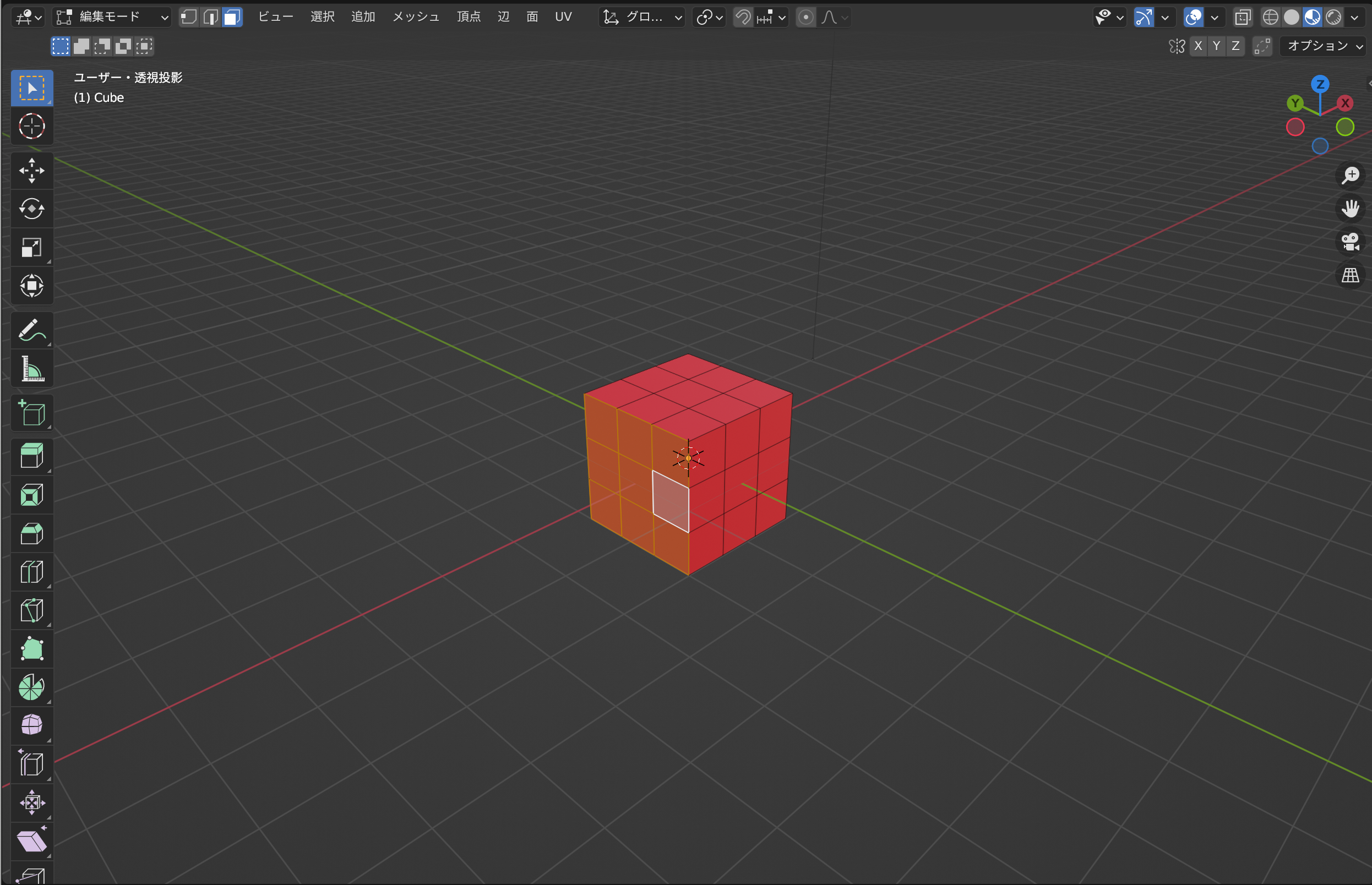Viewport: 1372px width, 885px height.
Task: Open the オプション dropdown
Action: pos(1324,46)
